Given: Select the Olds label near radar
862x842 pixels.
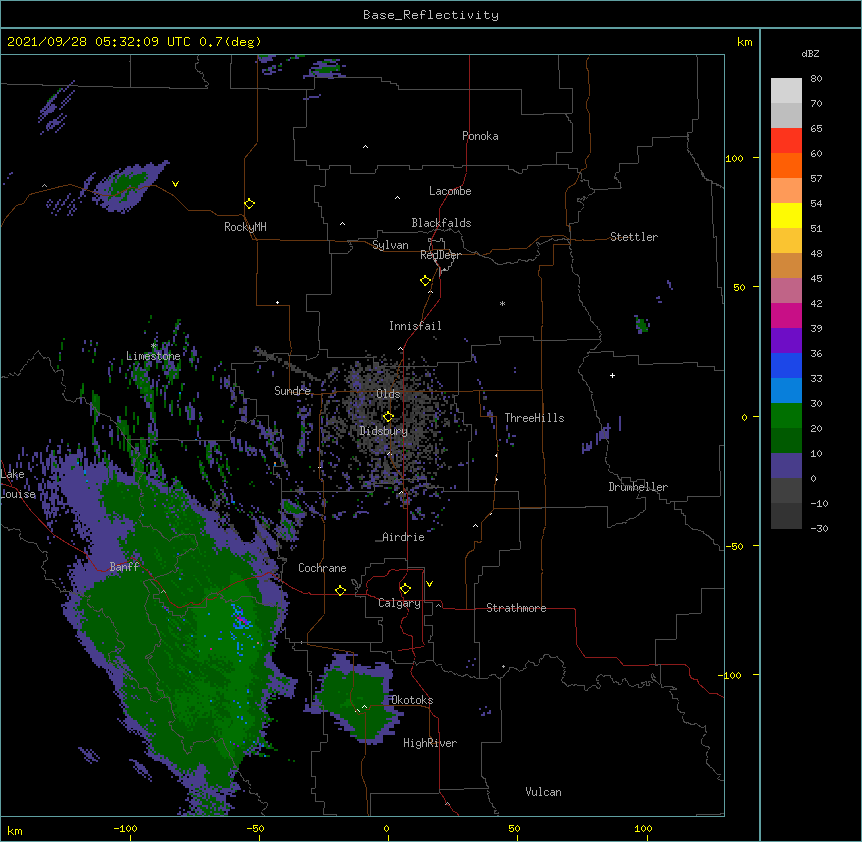Looking at the screenshot, I should coord(388,394).
